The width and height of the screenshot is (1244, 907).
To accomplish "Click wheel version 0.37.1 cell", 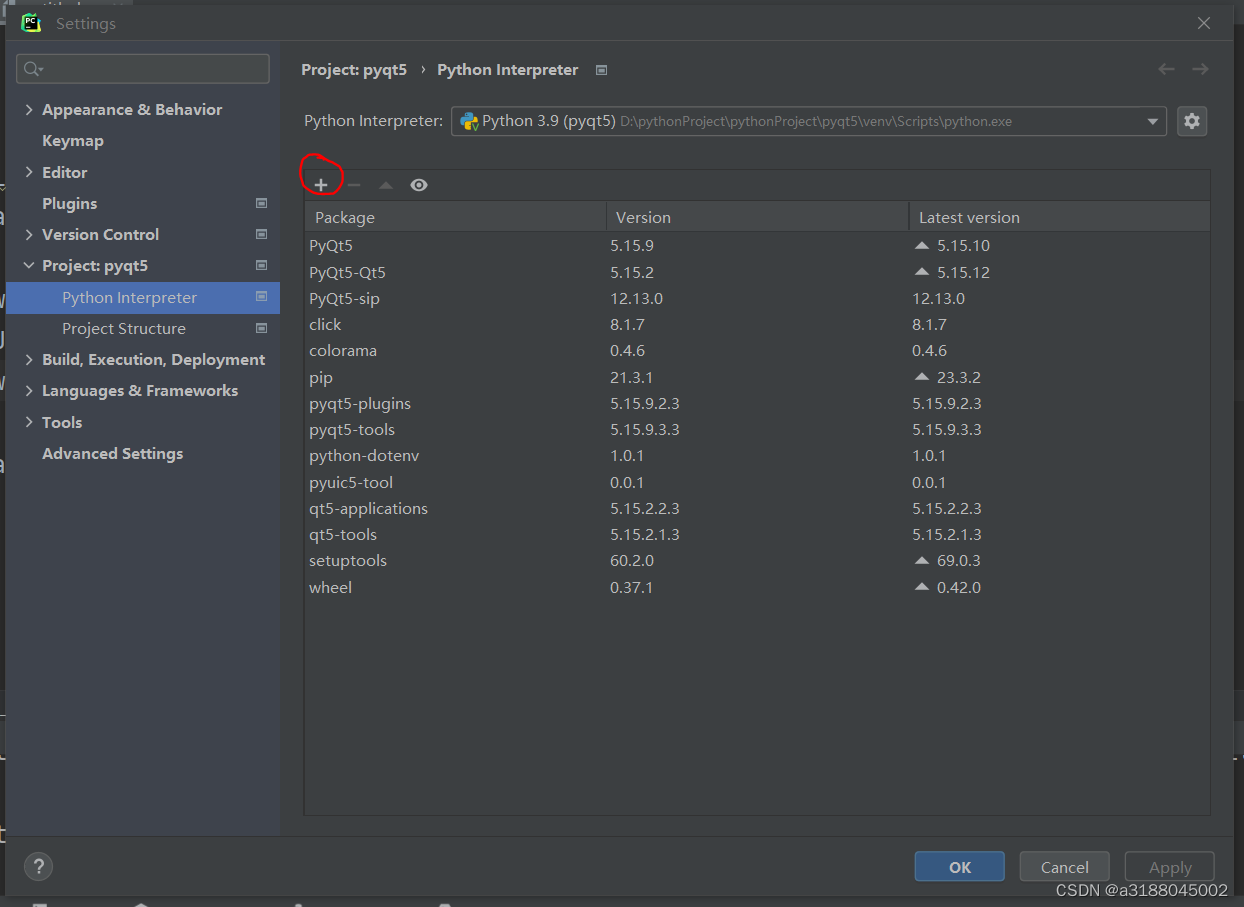I will [631, 587].
